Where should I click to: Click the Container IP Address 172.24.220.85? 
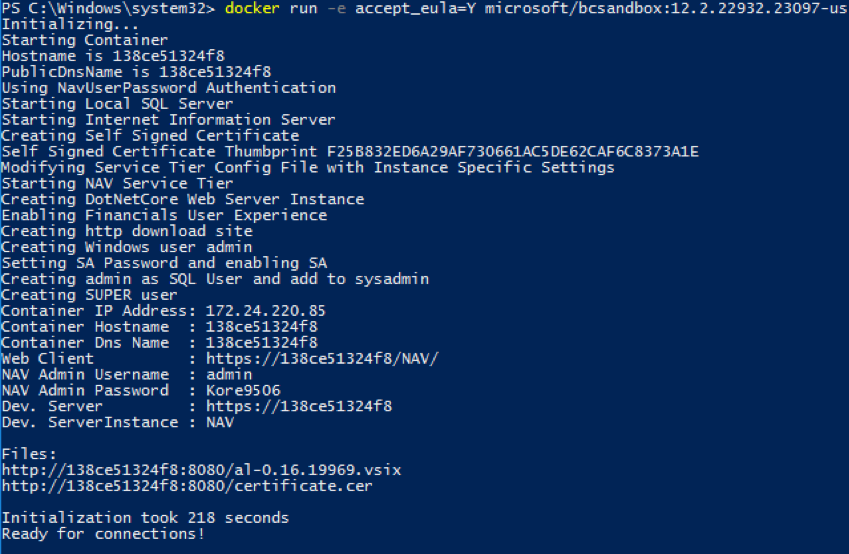click(265, 311)
